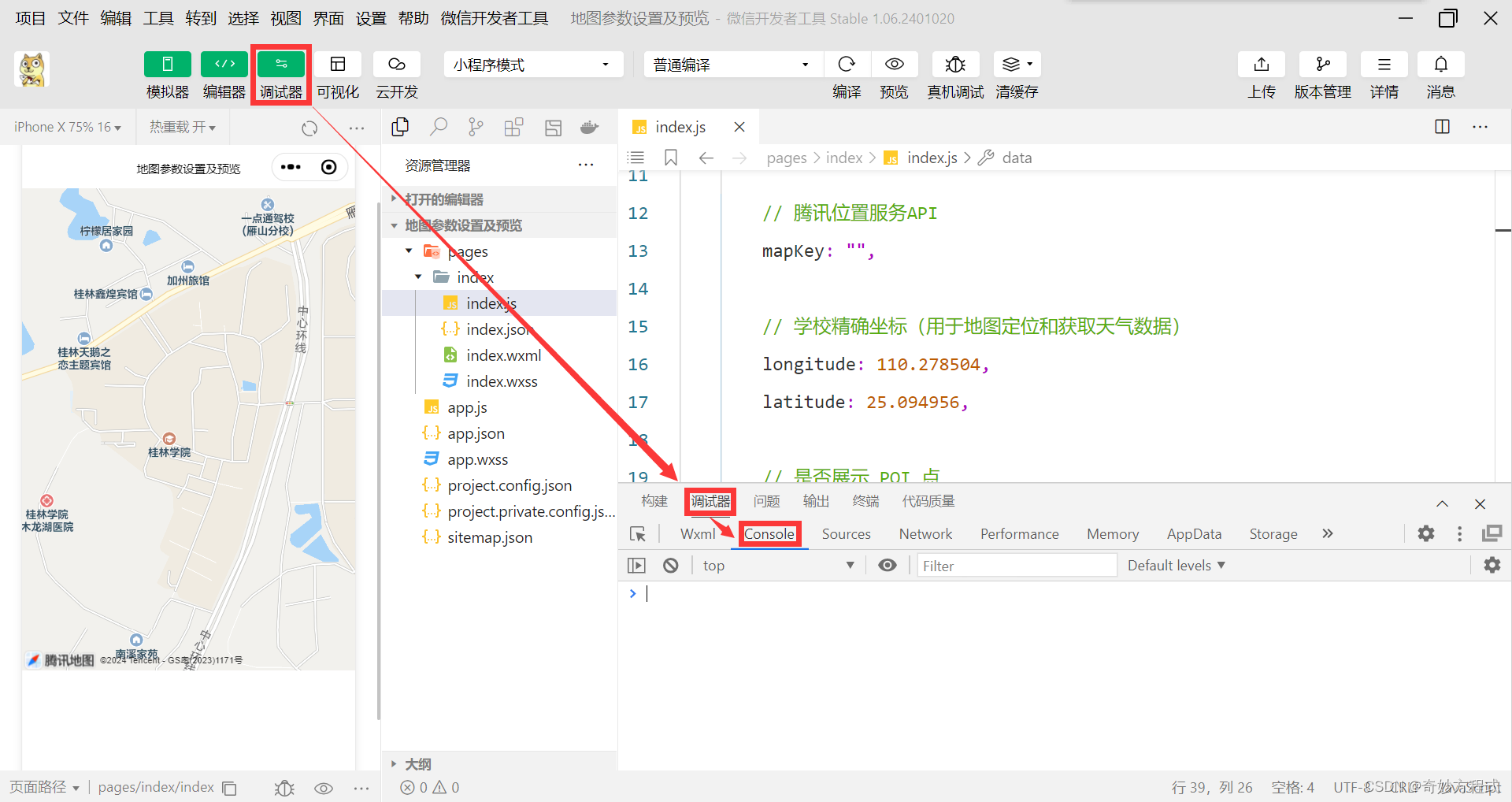Open the 文件 menu
The height and width of the screenshot is (802, 1512).
pyautogui.click(x=73, y=18)
